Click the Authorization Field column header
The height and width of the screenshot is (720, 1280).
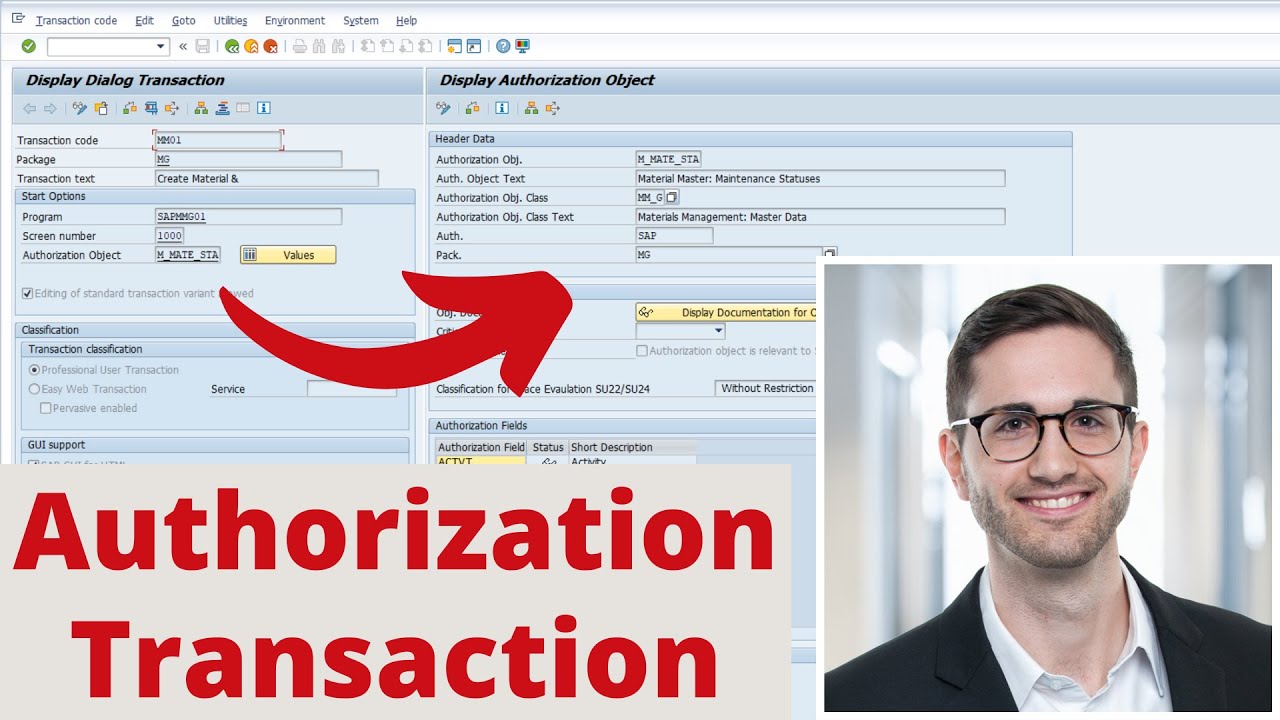point(481,447)
